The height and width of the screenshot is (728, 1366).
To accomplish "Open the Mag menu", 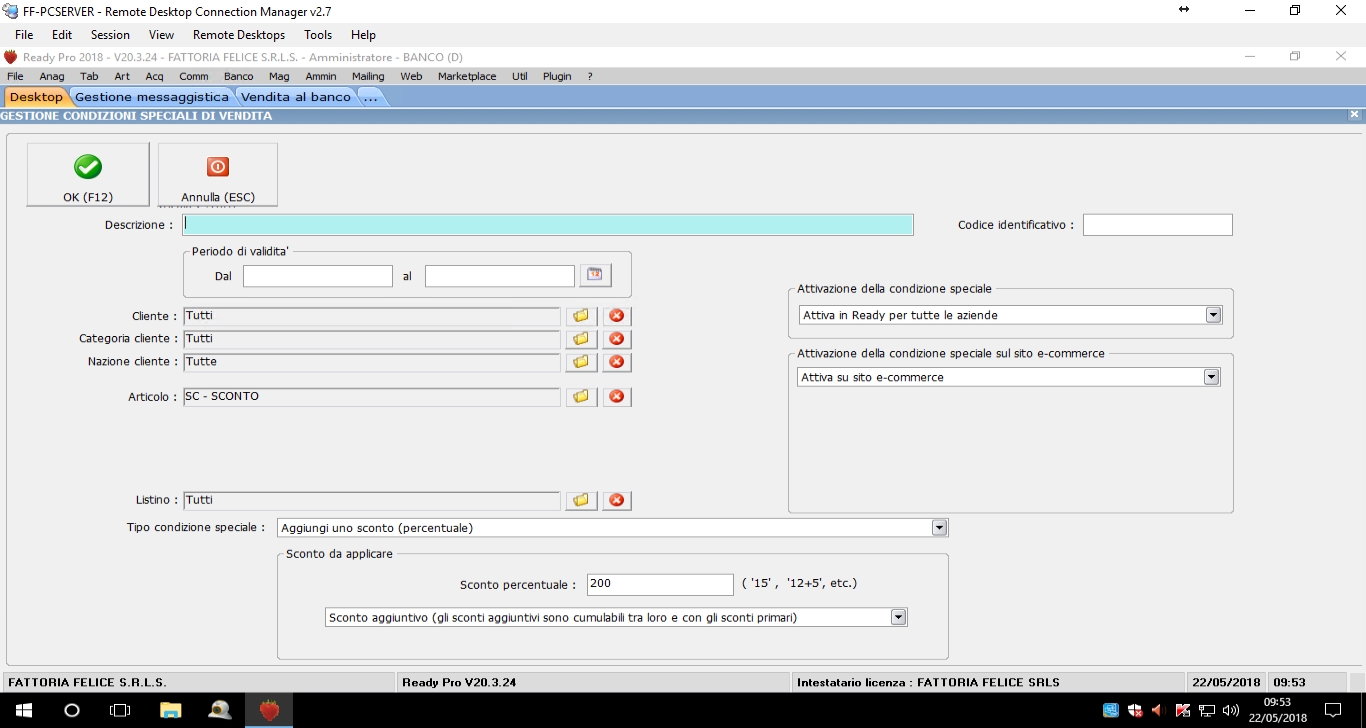I will (x=279, y=76).
